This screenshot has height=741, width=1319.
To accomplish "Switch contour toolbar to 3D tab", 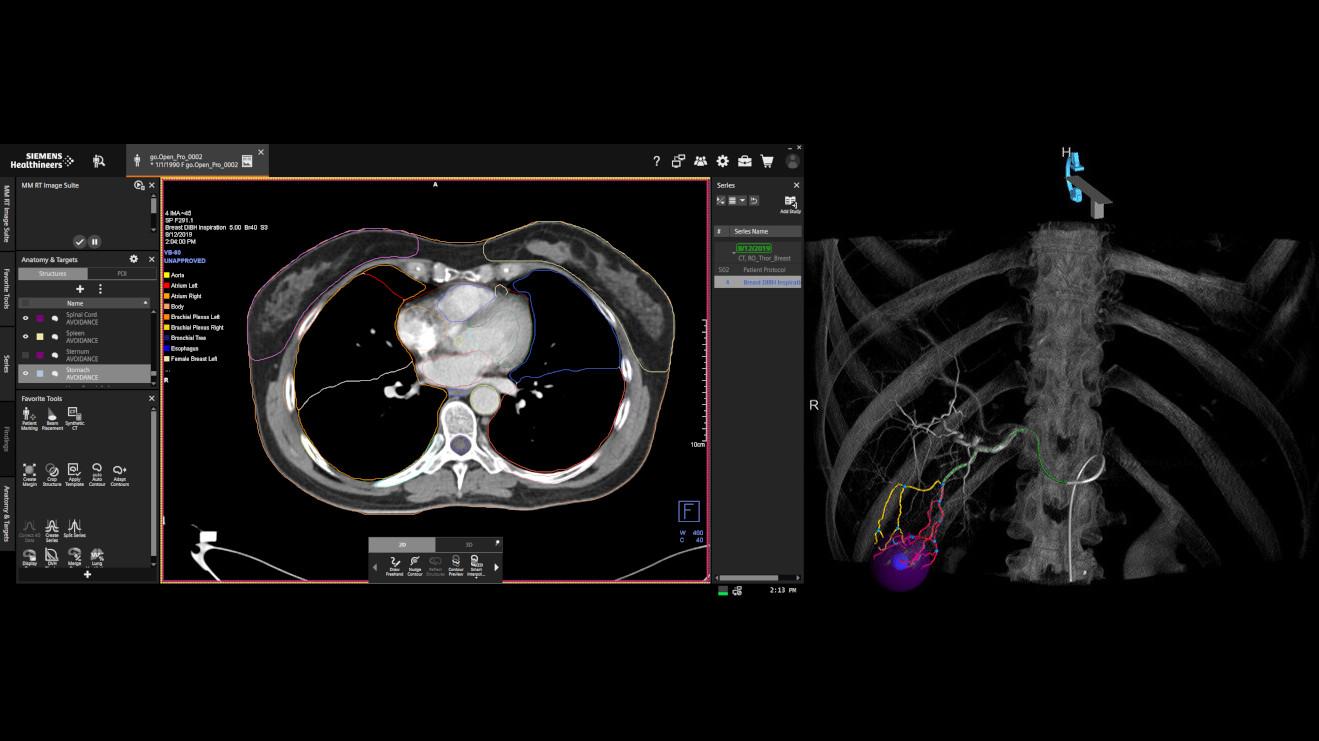I will (x=468, y=545).
